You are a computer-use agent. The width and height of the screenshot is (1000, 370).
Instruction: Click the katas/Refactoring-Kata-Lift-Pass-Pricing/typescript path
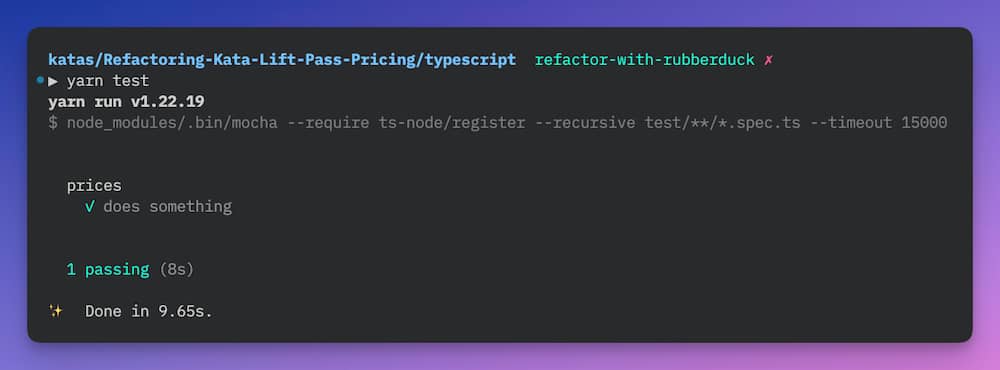click(x=282, y=61)
